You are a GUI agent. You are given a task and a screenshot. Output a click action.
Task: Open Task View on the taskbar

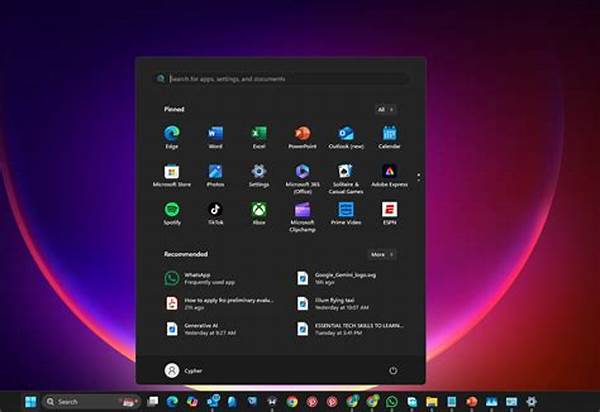point(153,401)
